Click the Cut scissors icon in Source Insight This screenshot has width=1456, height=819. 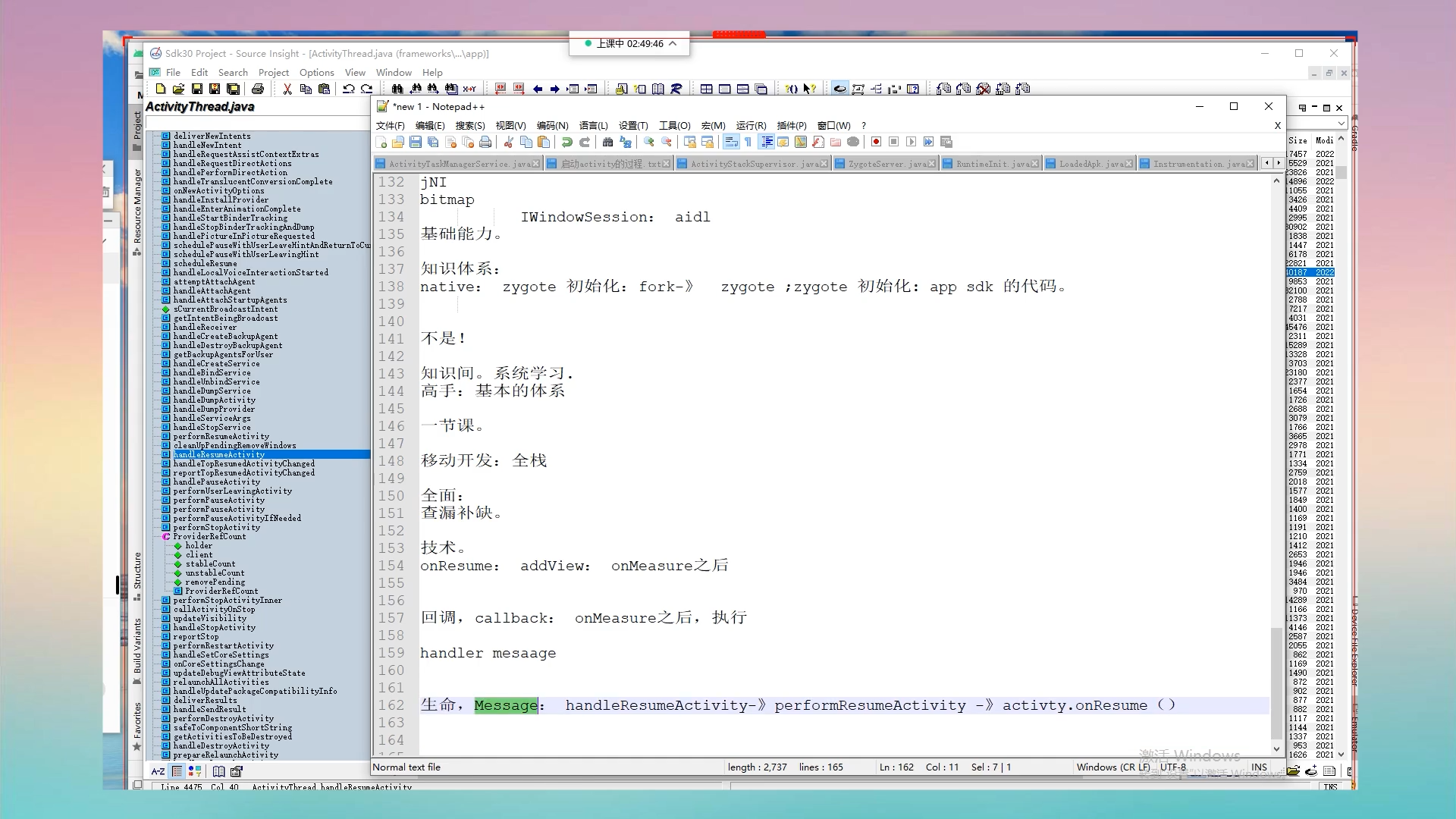coord(287,89)
